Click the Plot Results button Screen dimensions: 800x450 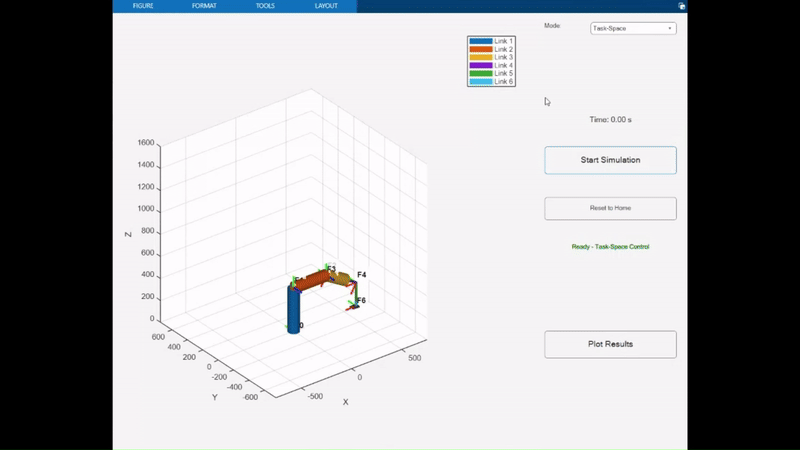tap(610, 344)
